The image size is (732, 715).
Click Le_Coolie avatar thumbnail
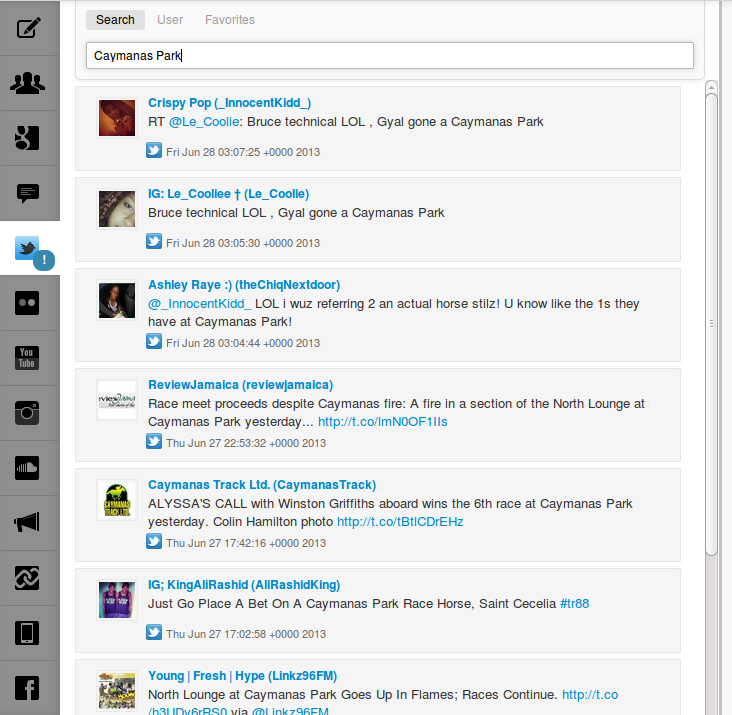coord(117,209)
